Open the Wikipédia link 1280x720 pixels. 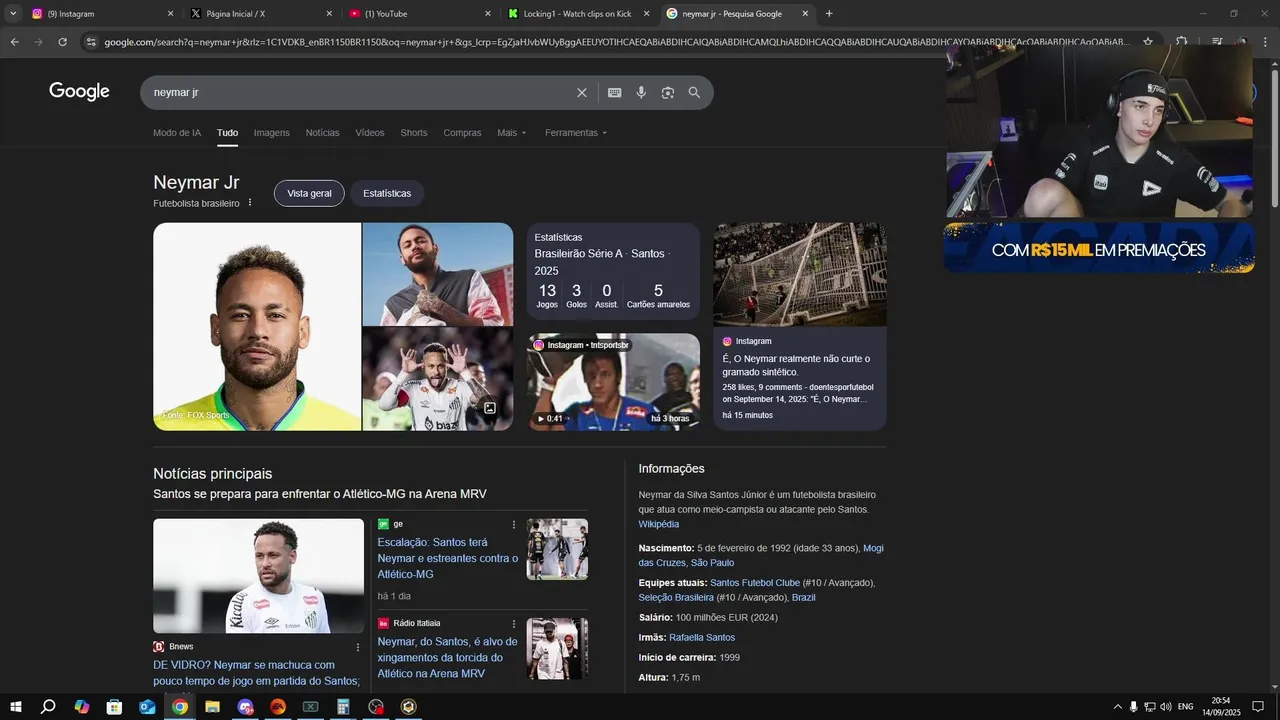(659, 524)
